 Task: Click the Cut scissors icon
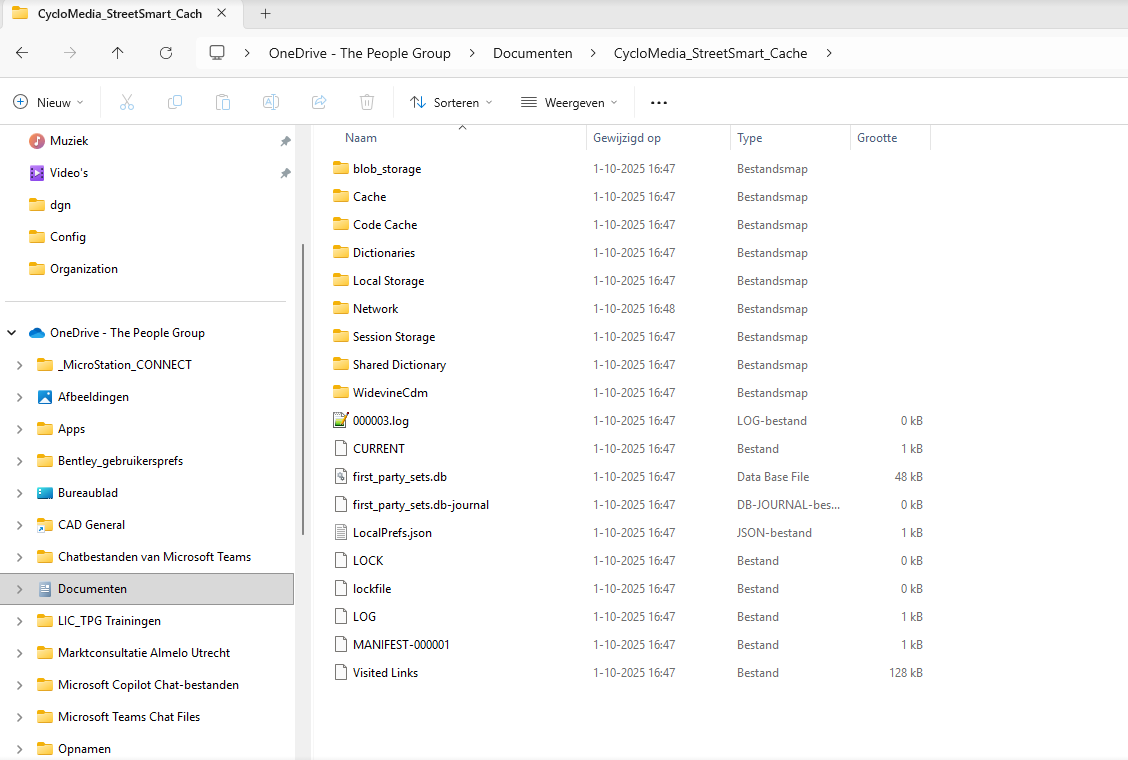click(127, 102)
